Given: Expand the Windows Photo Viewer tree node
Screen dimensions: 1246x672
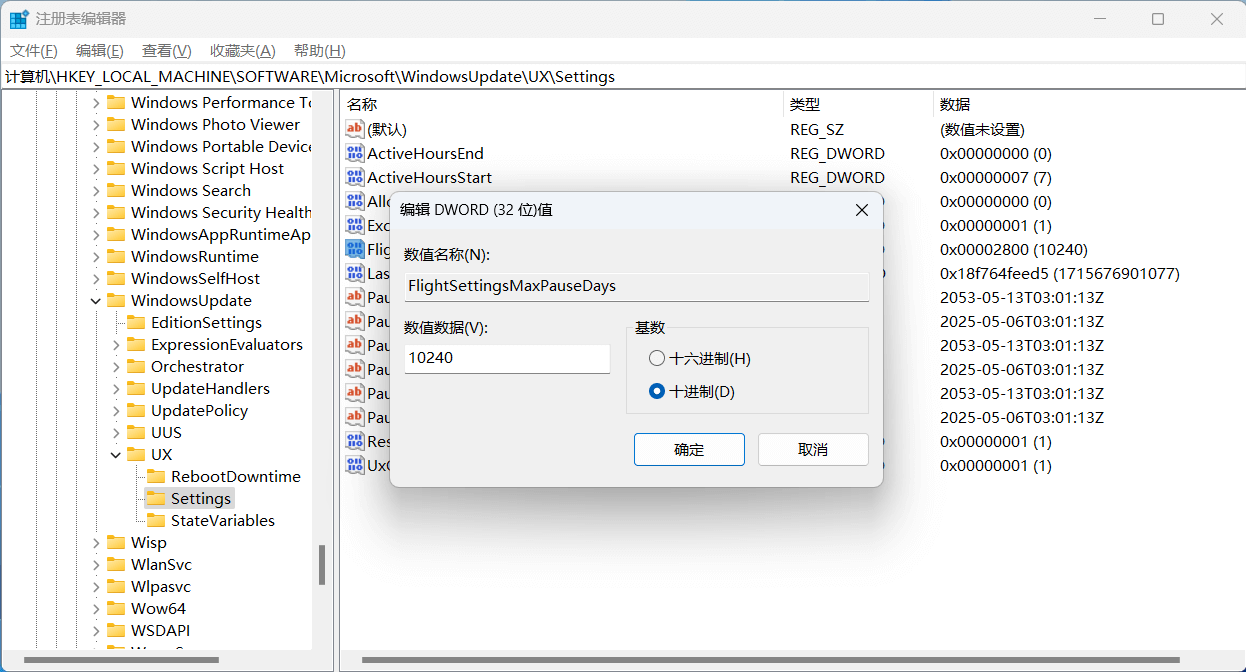Looking at the screenshot, I should tap(96, 124).
